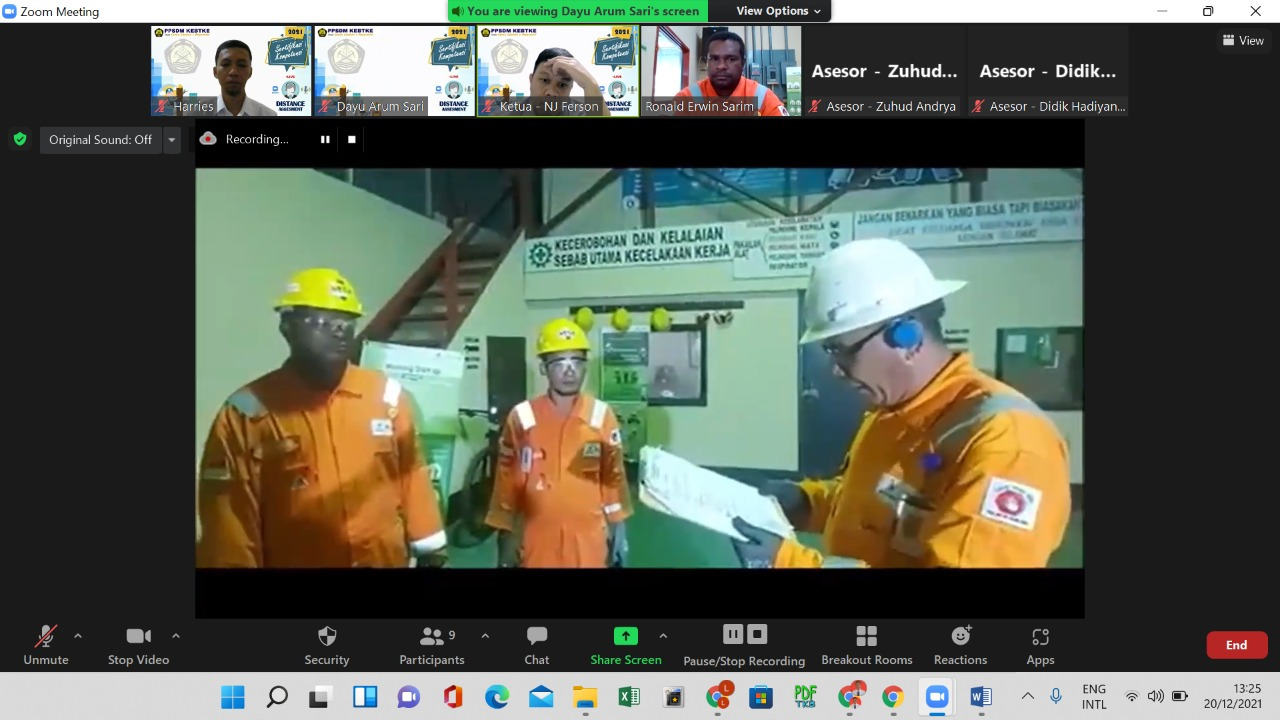Open the Zoom Apps panel
The width and height of the screenshot is (1280, 720).
click(x=1040, y=646)
